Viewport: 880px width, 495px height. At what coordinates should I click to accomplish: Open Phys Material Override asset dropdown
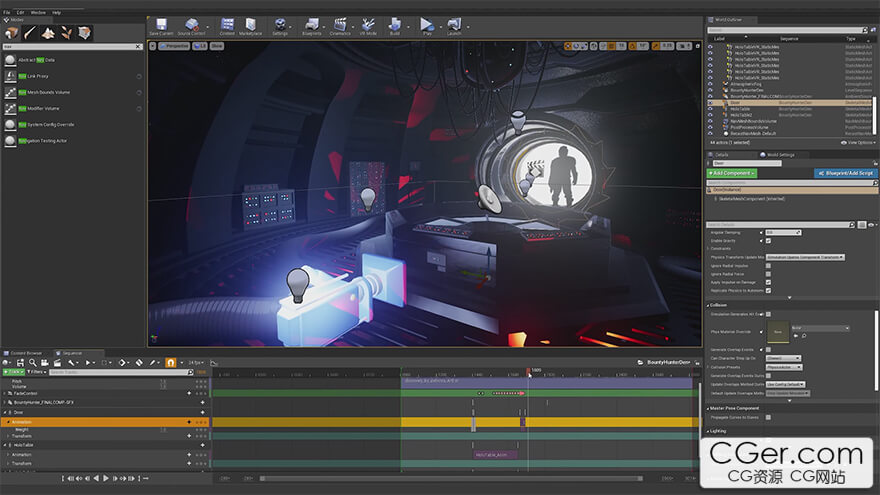(820, 328)
